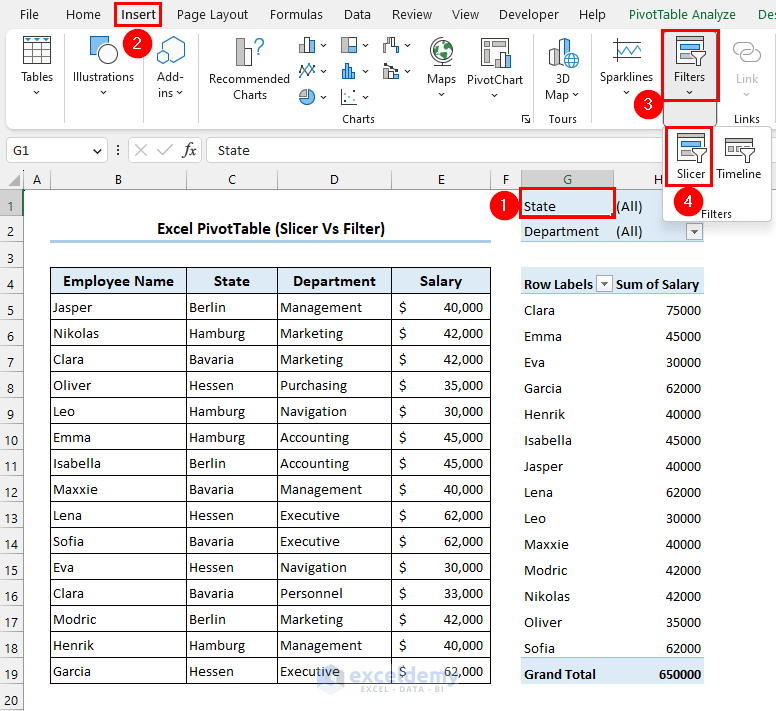Select the cell containing Jasper in column B
The width and height of the screenshot is (776, 711).
click(x=118, y=307)
